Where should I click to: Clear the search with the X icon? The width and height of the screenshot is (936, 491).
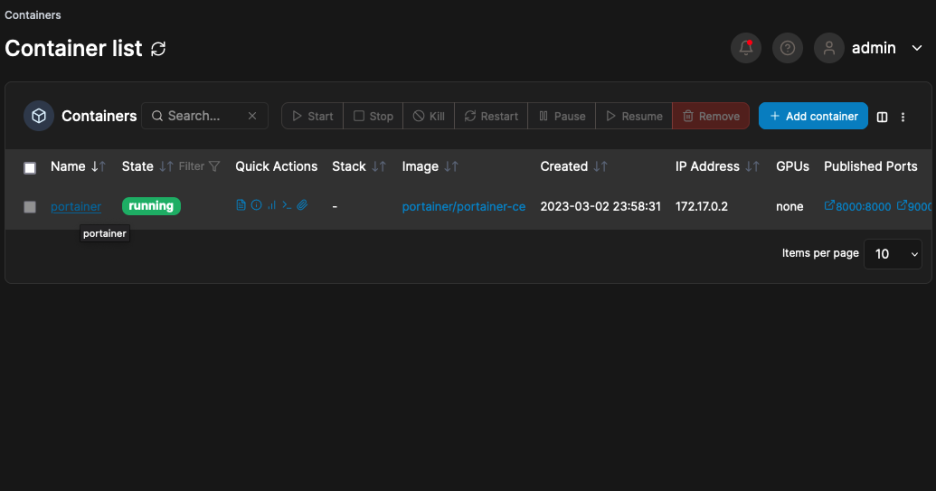[252, 116]
